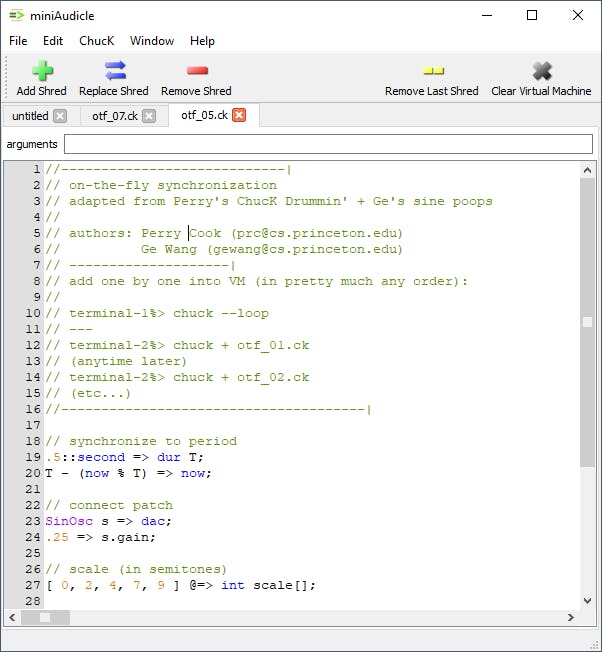Open the Window menu
Screen dimensions: 602x652
point(152,41)
